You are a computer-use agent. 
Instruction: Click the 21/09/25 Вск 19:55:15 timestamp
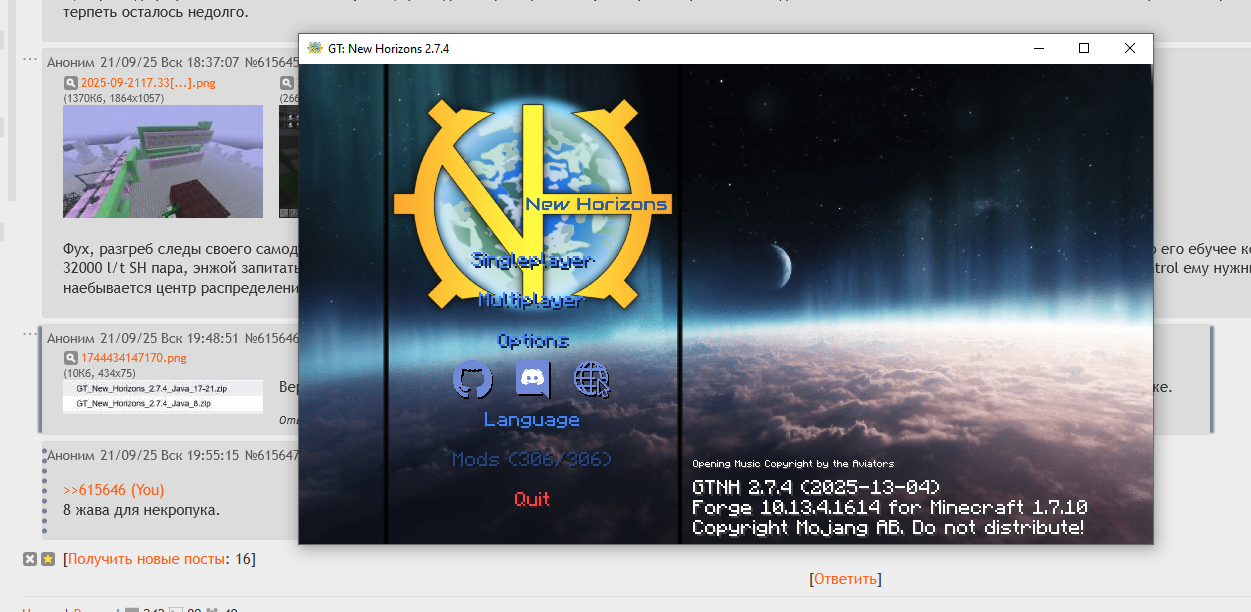click(x=170, y=455)
